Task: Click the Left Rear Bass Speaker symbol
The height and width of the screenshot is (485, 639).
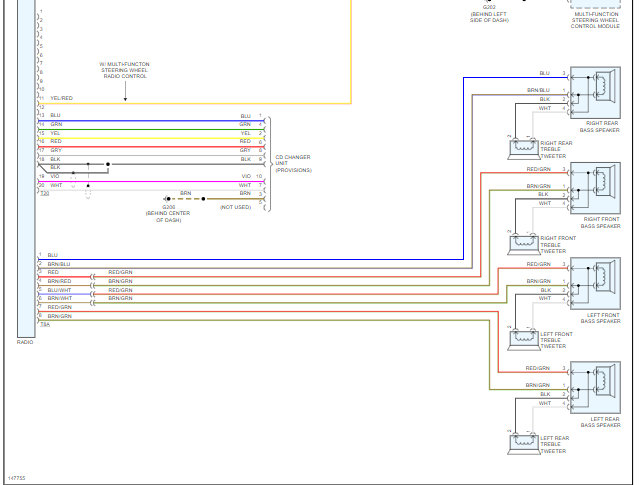Action: pyautogui.click(x=595, y=388)
